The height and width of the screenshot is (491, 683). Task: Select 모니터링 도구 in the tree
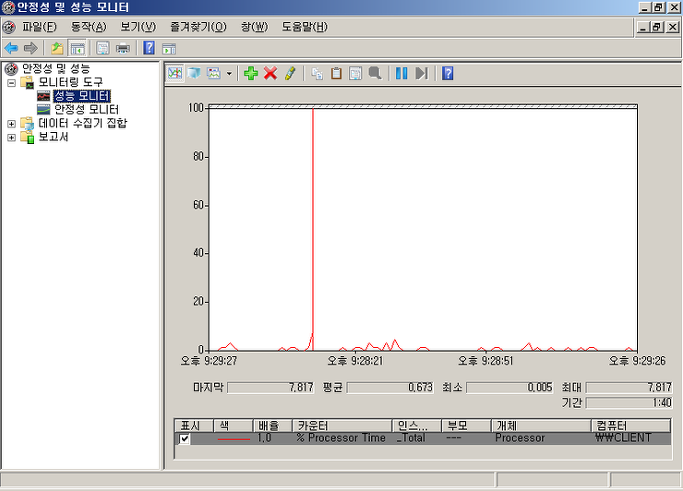[71, 82]
